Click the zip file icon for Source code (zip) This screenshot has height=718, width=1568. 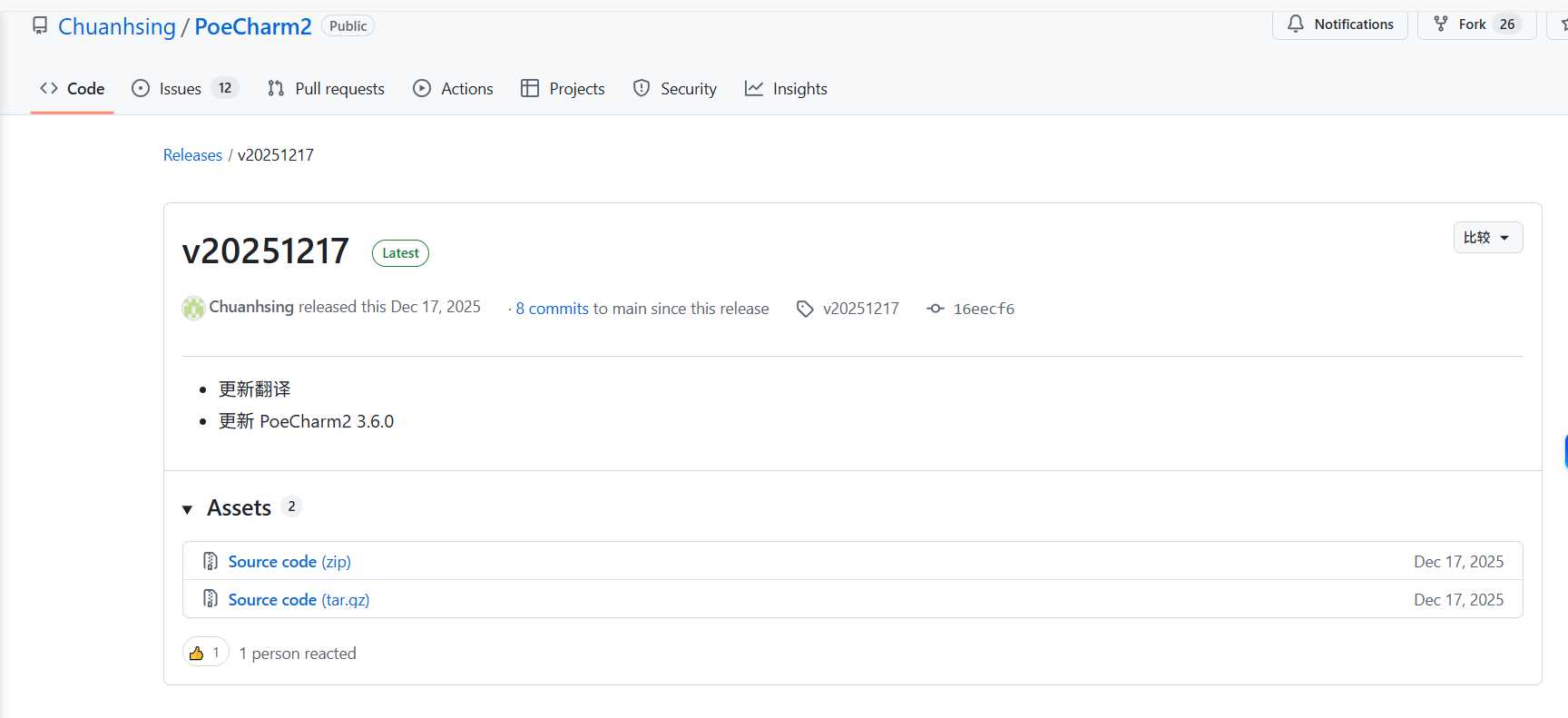pyautogui.click(x=211, y=561)
